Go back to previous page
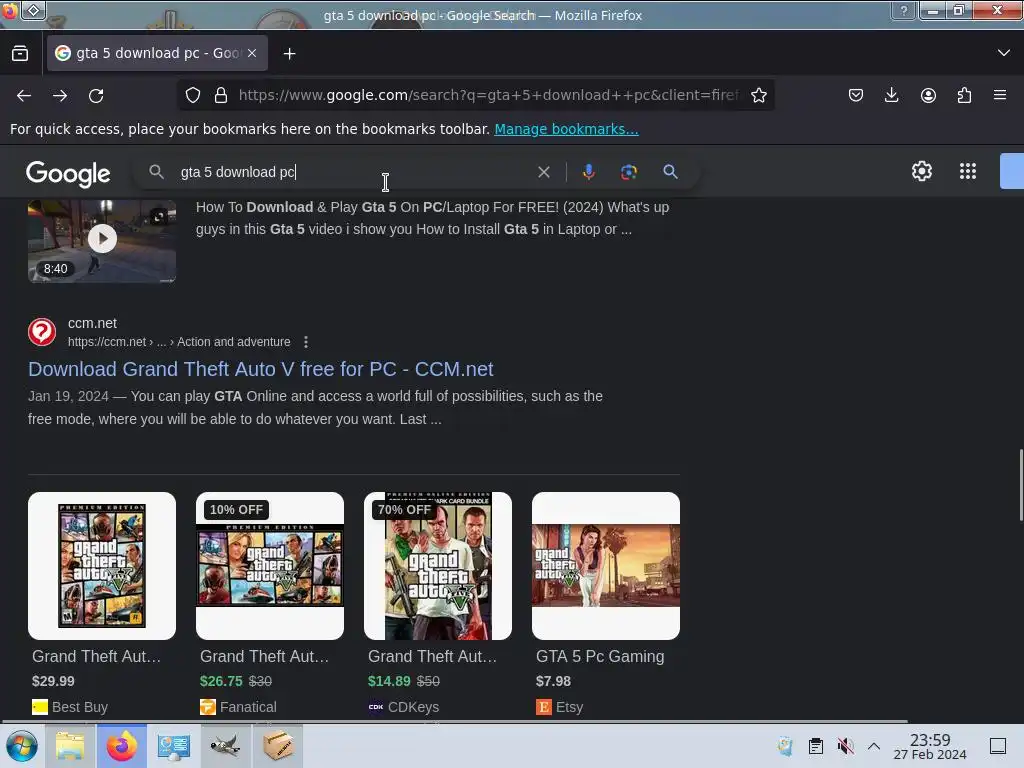 (x=24, y=95)
